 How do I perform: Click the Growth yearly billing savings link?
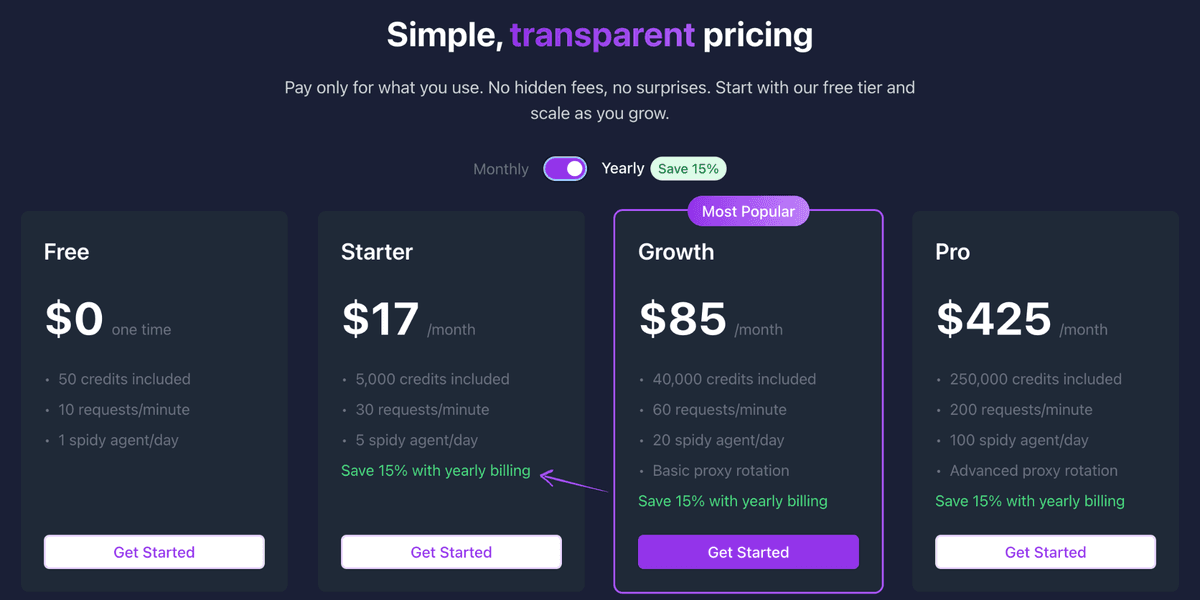point(733,500)
